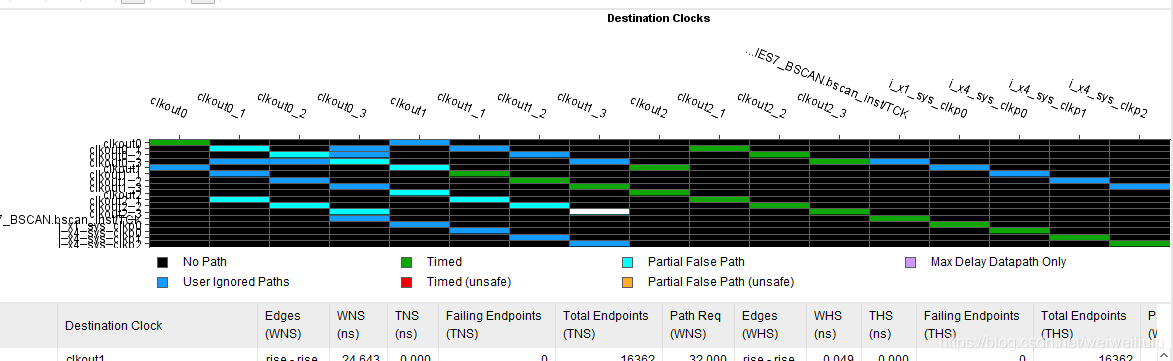Image resolution: width=1173 pixels, height=361 pixels.
Task: Select the white highlighted matrix cell
Action: (x=599, y=212)
